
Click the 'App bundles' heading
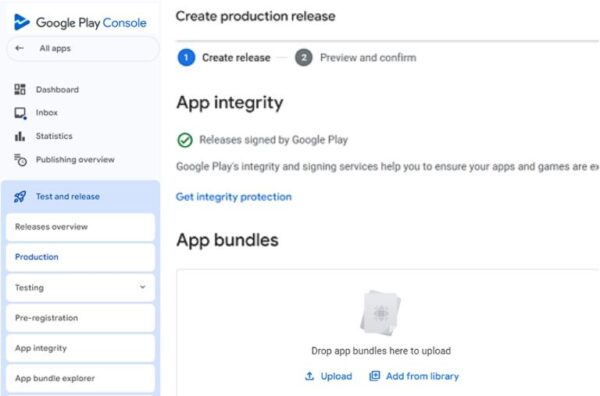(227, 240)
